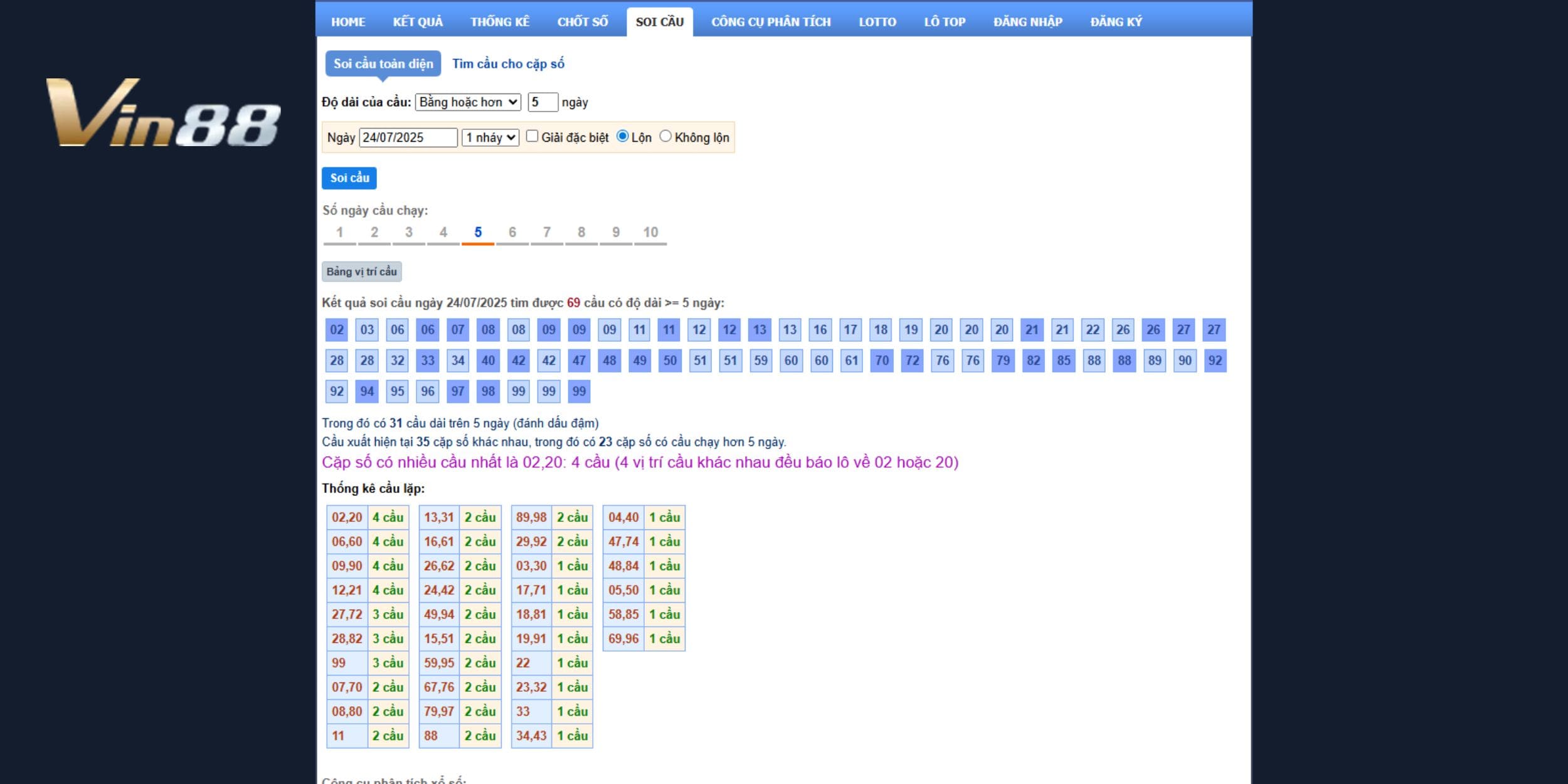Select the SOI CẦU tab
Image resolution: width=1568 pixels, height=784 pixels.
pos(660,22)
